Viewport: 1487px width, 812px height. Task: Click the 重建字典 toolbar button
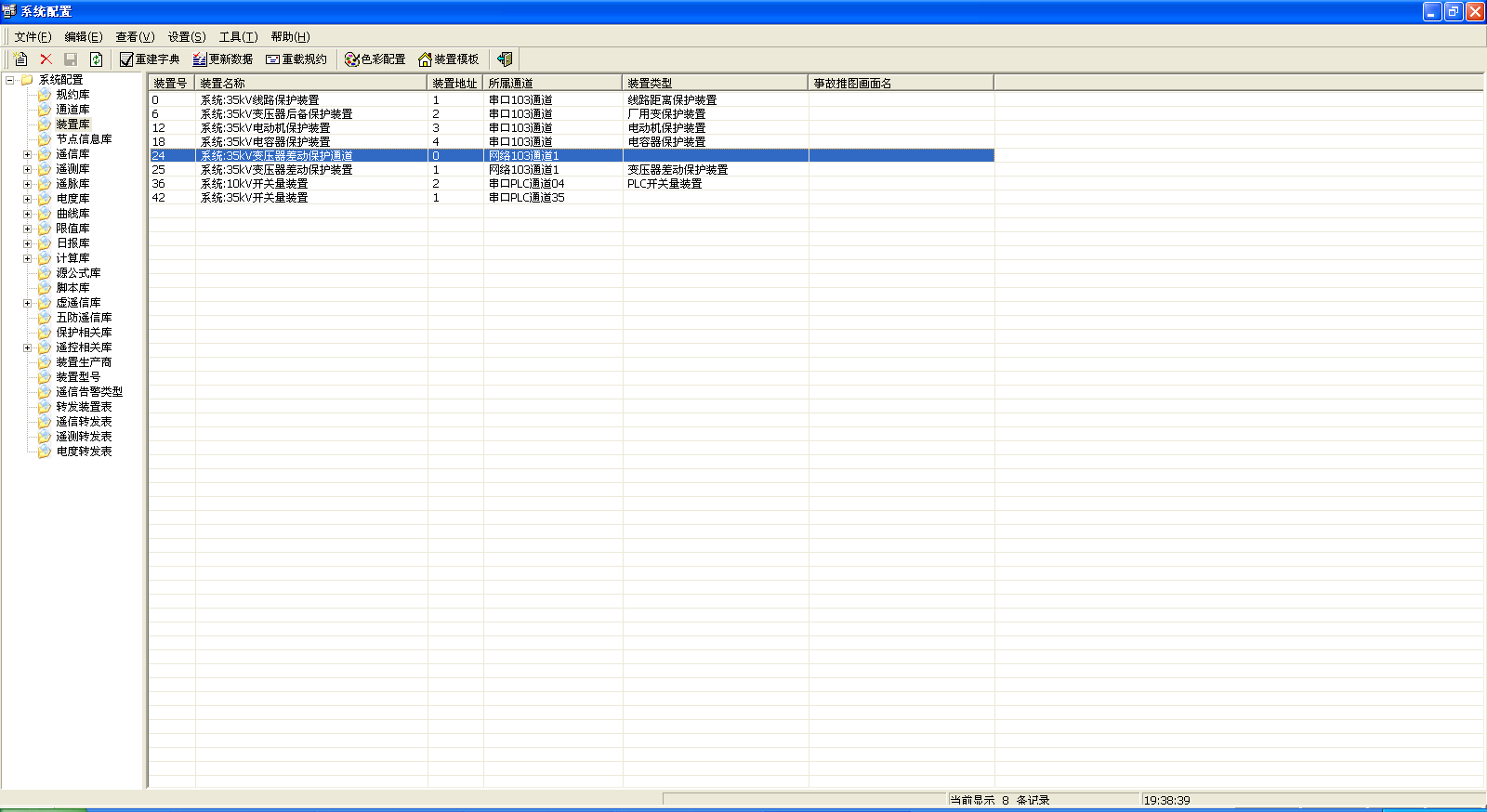click(150, 59)
